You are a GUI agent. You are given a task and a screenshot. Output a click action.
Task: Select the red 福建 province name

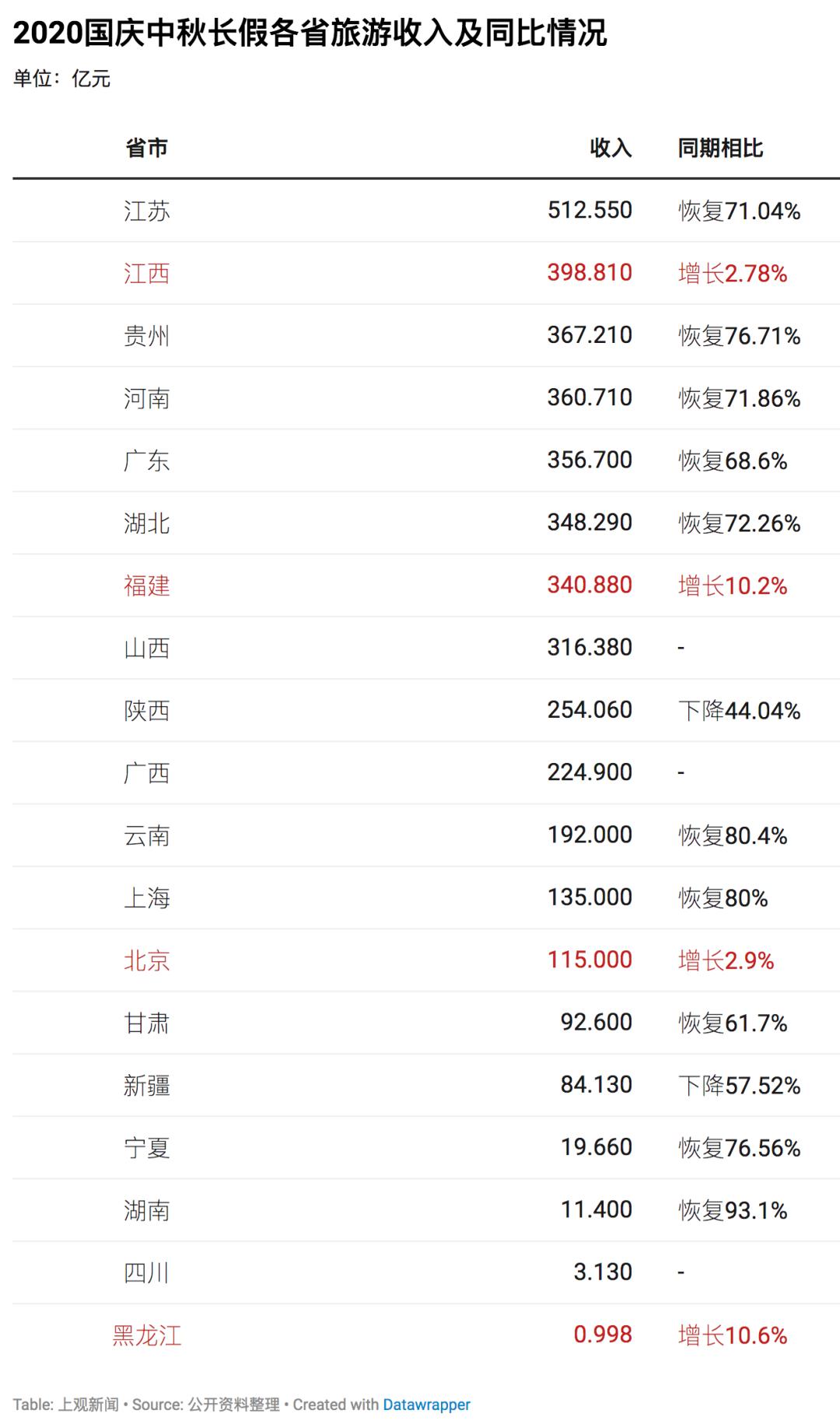pyautogui.click(x=146, y=585)
